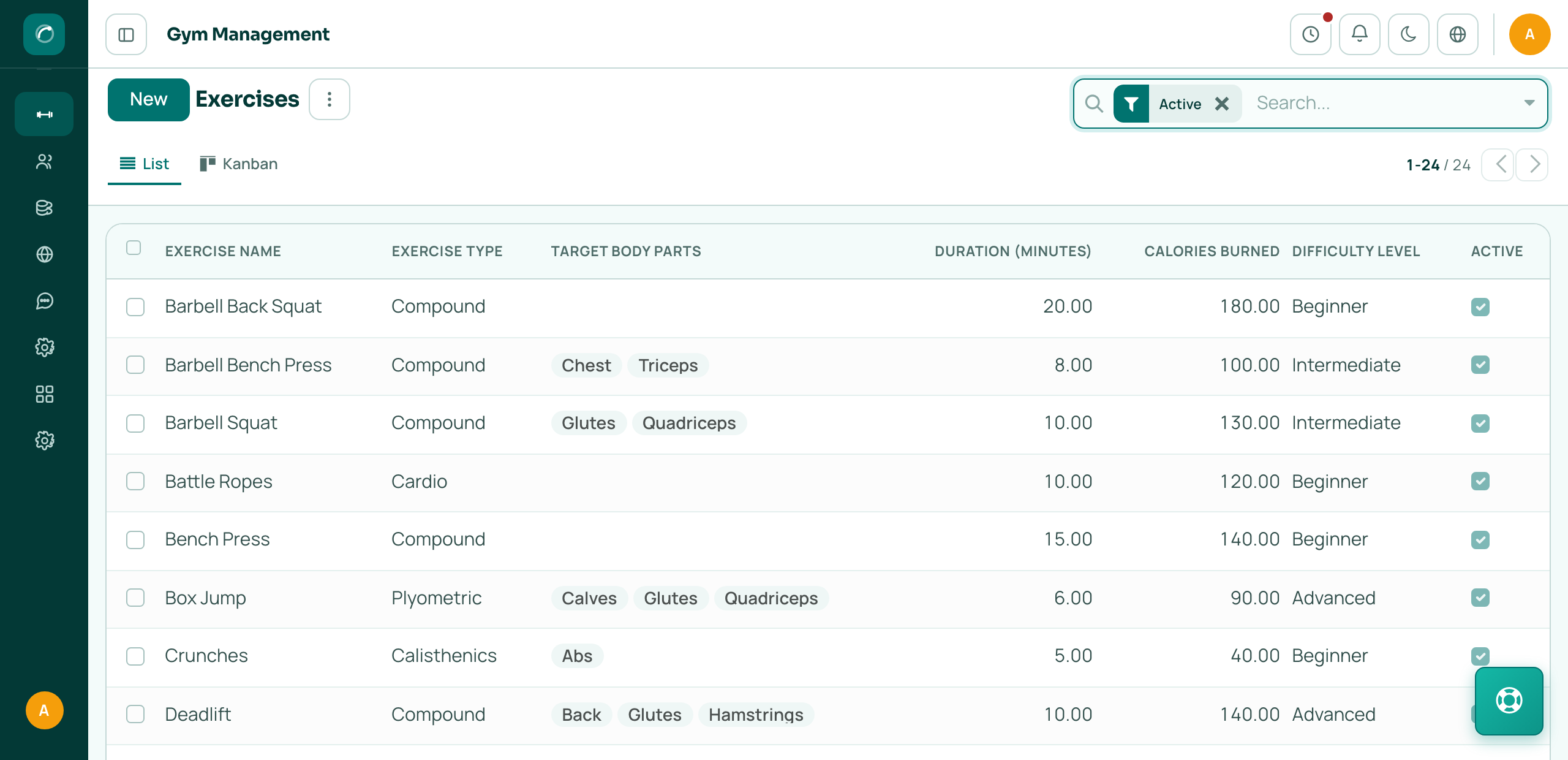Screen dimensions: 1568x760
Task: Go to next page arrow
Action: (1532, 165)
